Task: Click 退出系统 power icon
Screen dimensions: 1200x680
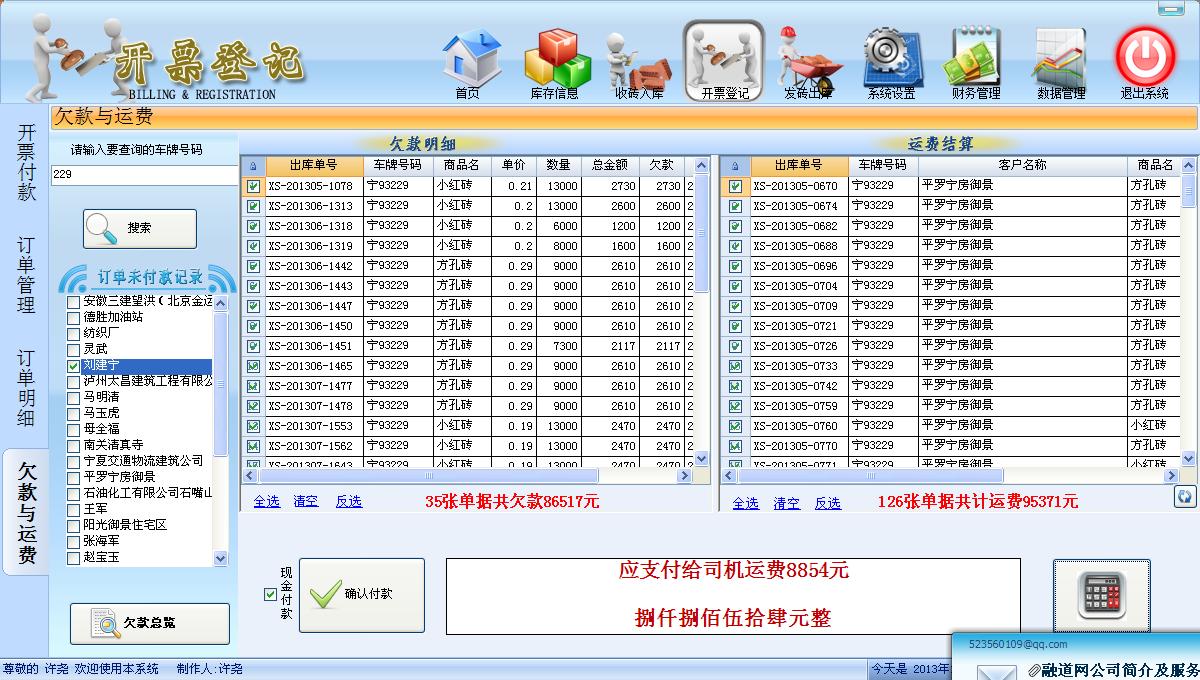Action: [x=1145, y=60]
